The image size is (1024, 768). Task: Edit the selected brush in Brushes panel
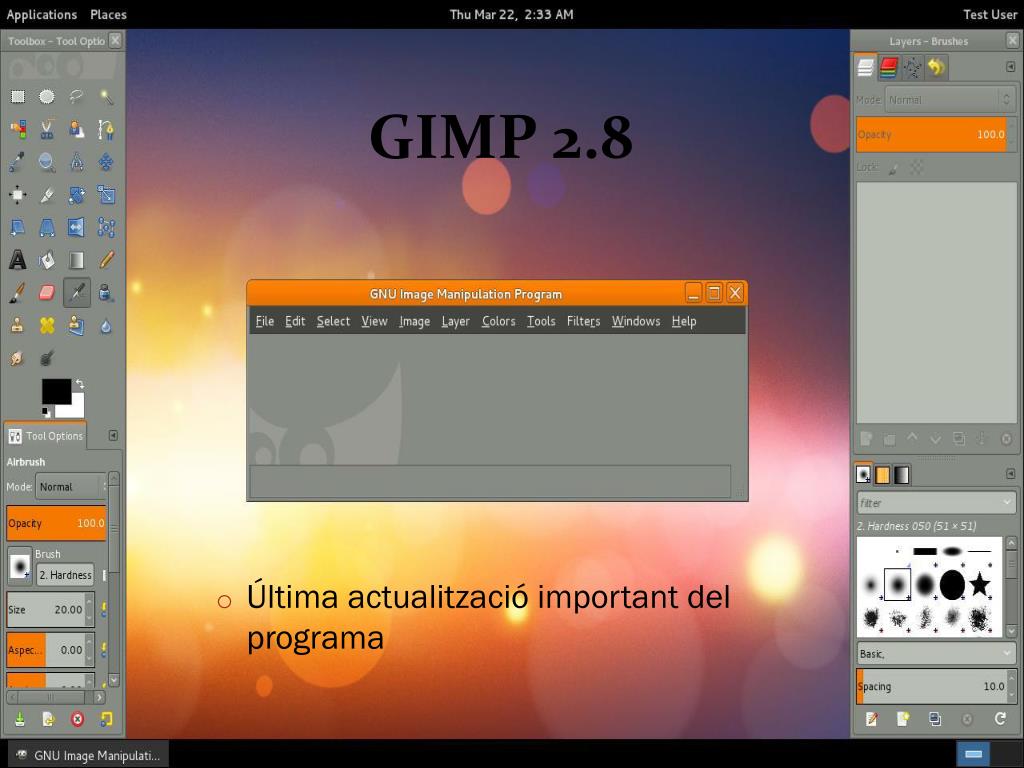point(871,719)
